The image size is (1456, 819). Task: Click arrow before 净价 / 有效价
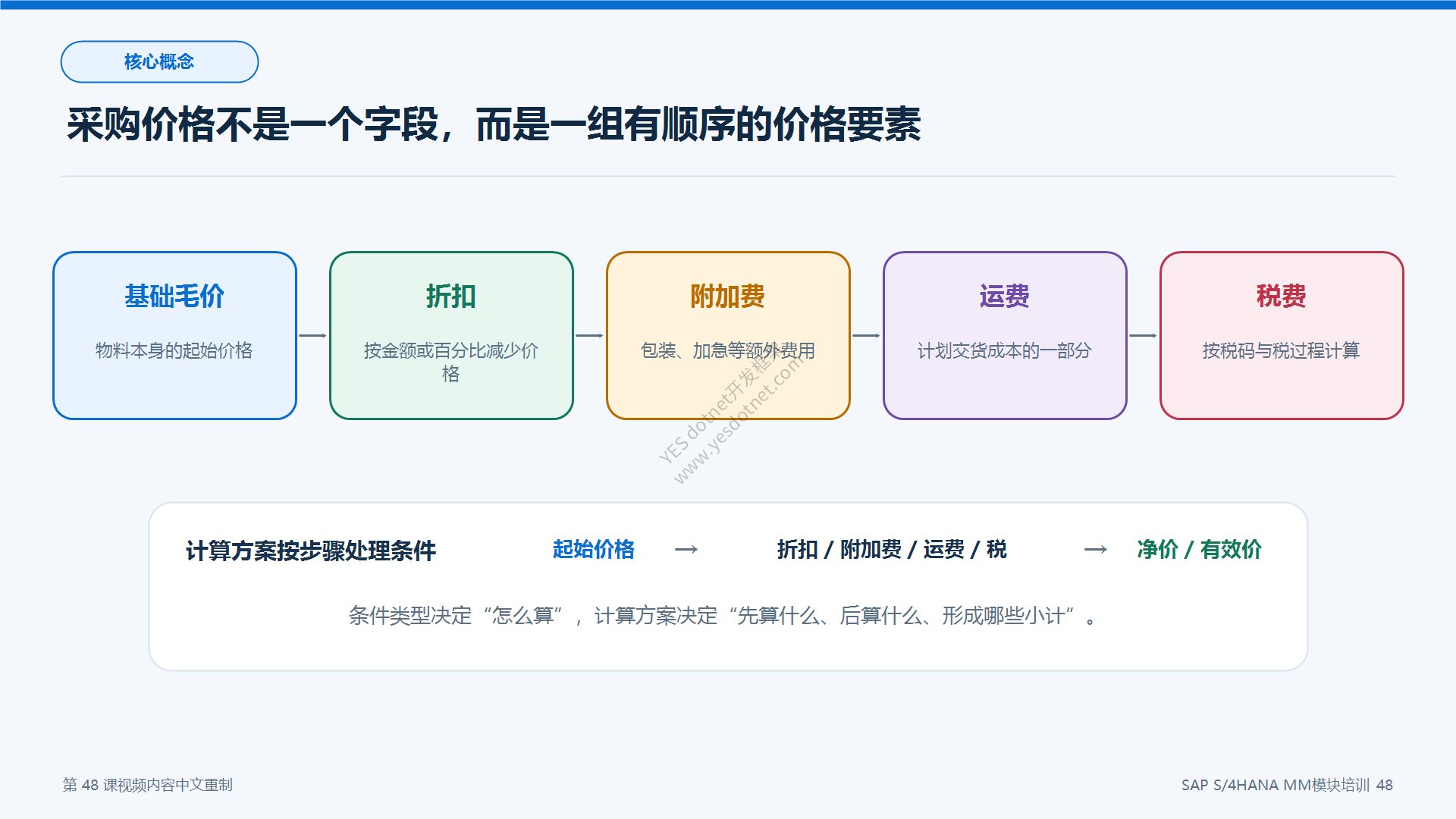tap(1096, 549)
